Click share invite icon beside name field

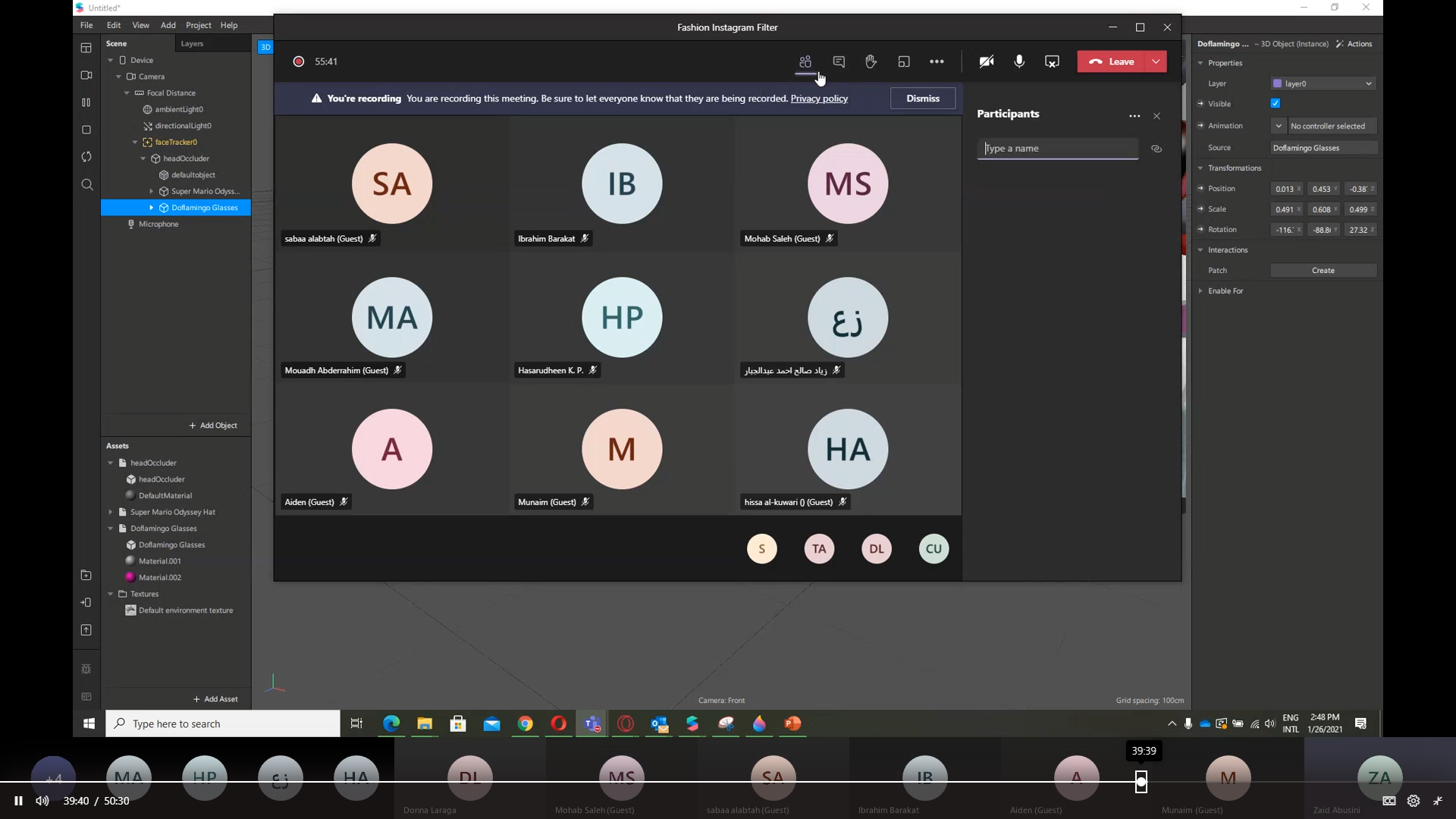1156,149
